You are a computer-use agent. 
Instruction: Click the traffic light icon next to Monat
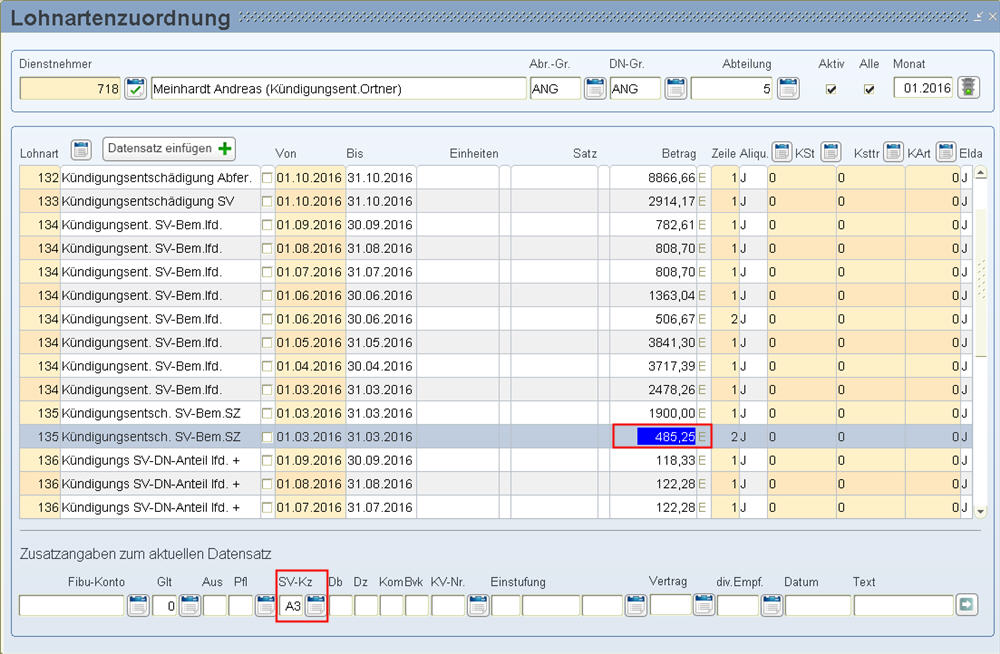[969, 88]
